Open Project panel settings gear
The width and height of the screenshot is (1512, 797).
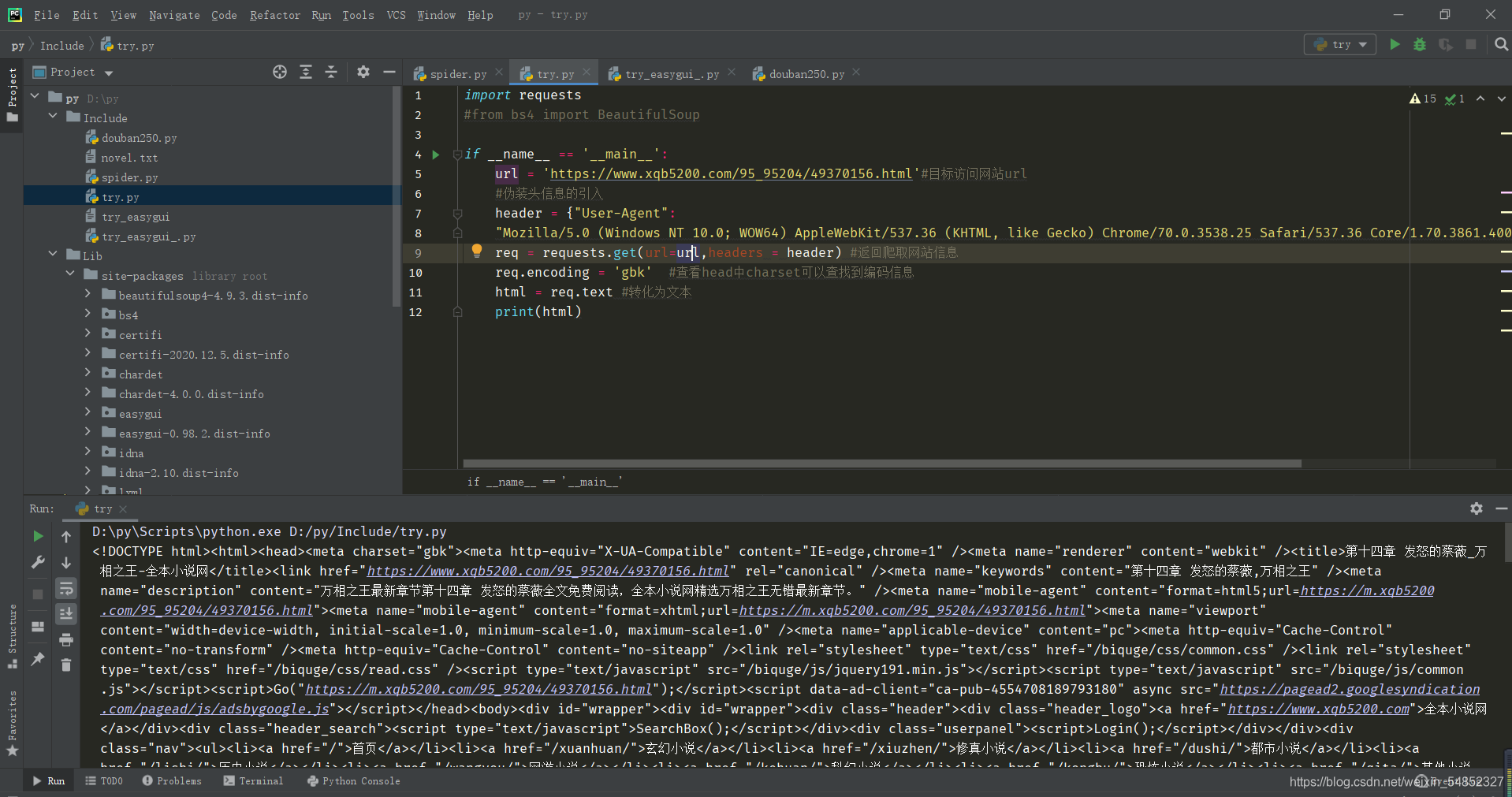363,72
